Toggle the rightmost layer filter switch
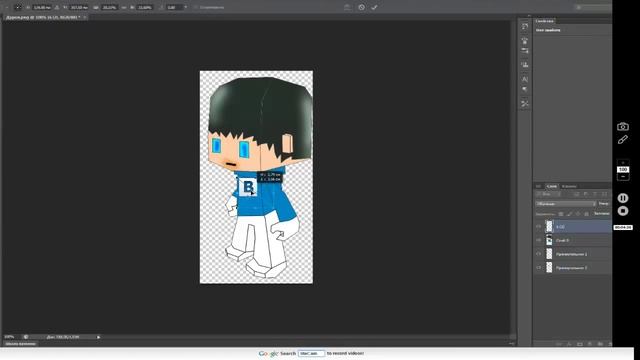640x360 pixels. (x=605, y=194)
